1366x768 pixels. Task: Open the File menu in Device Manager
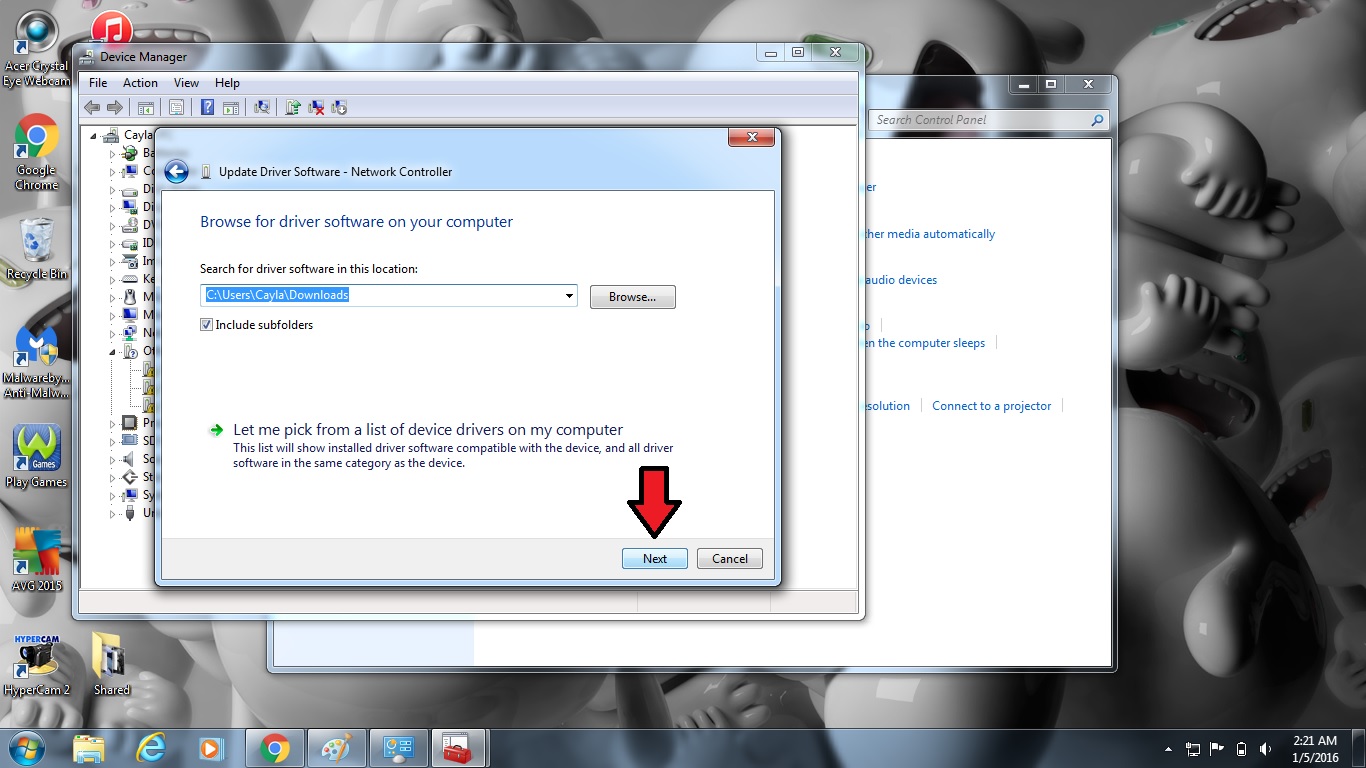pos(98,83)
